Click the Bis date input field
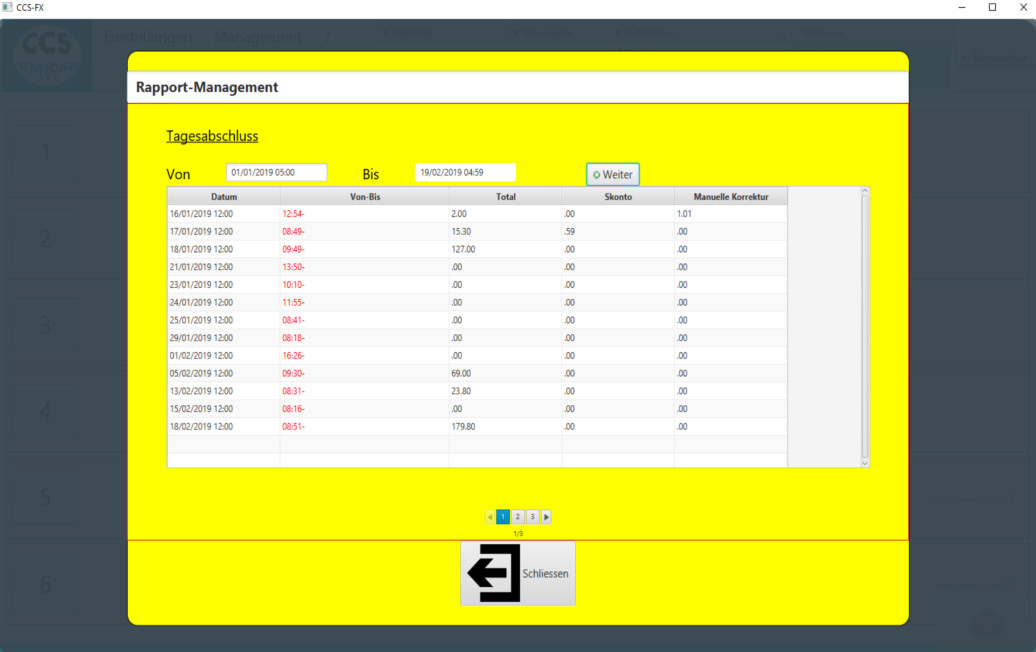The height and width of the screenshot is (652, 1036). [465, 172]
